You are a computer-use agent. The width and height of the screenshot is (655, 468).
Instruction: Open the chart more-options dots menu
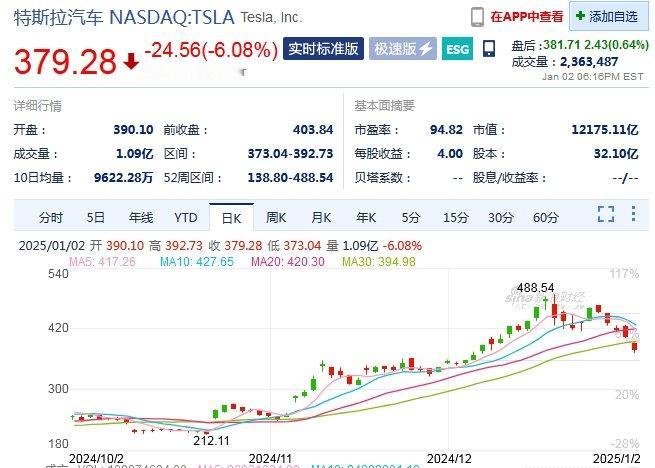pyautogui.click(x=634, y=214)
